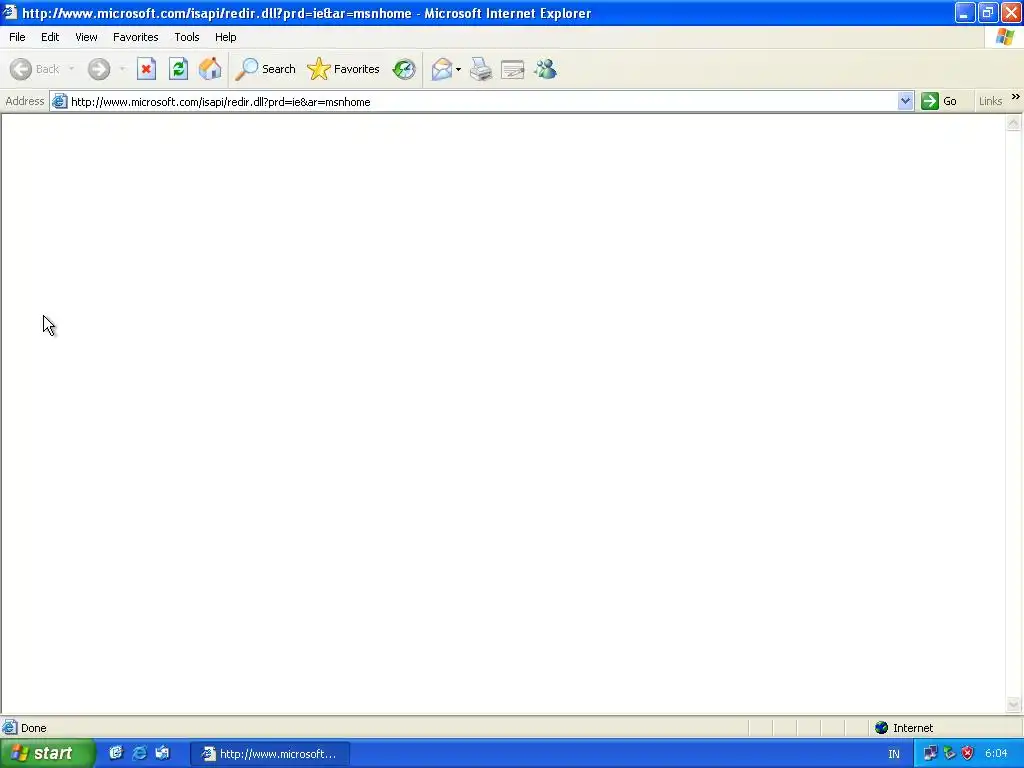Click the Internet zone status text
Image resolution: width=1024 pixels, height=768 pixels.
point(913,728)
